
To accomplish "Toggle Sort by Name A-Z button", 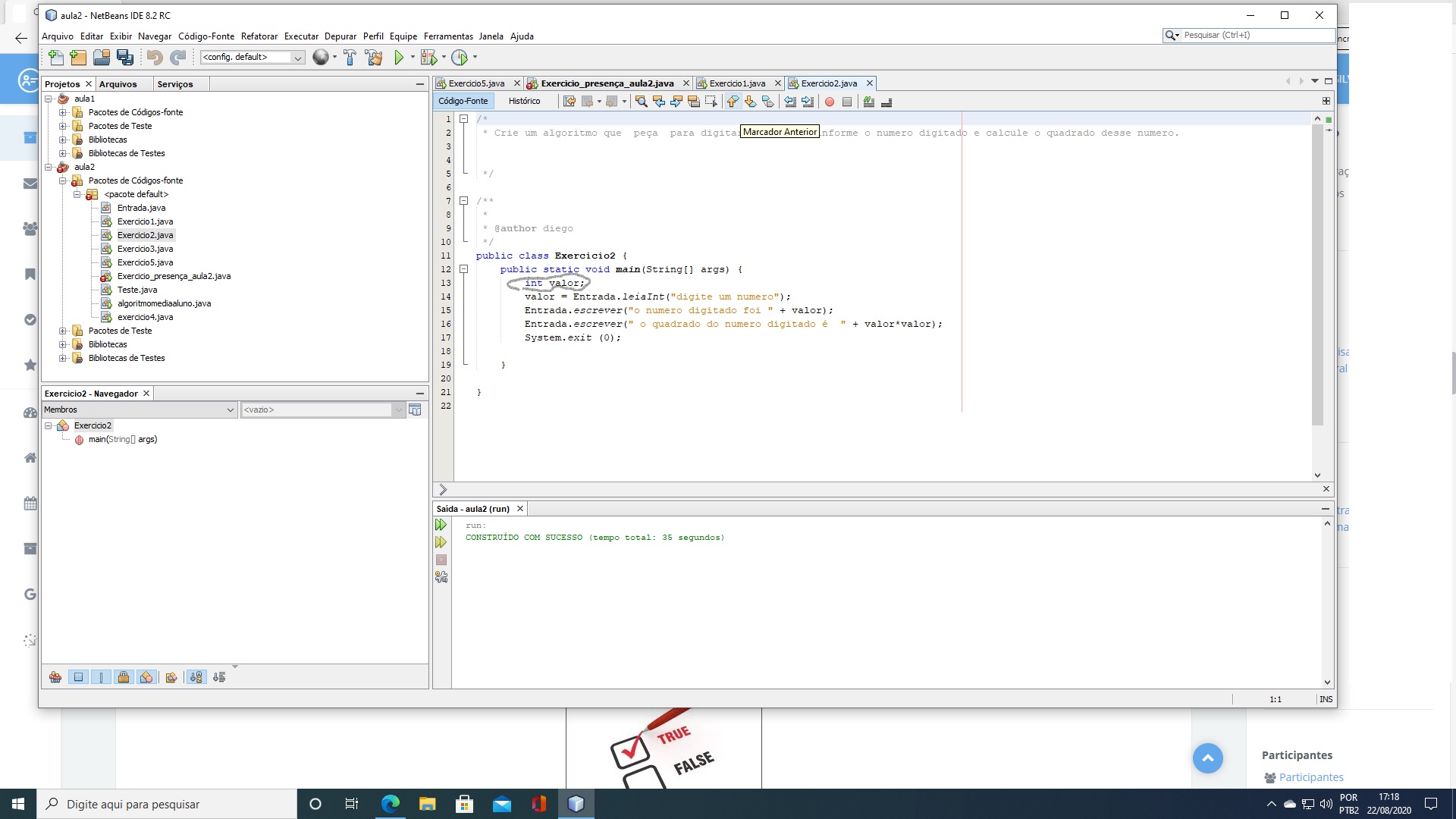I will 196,677.
